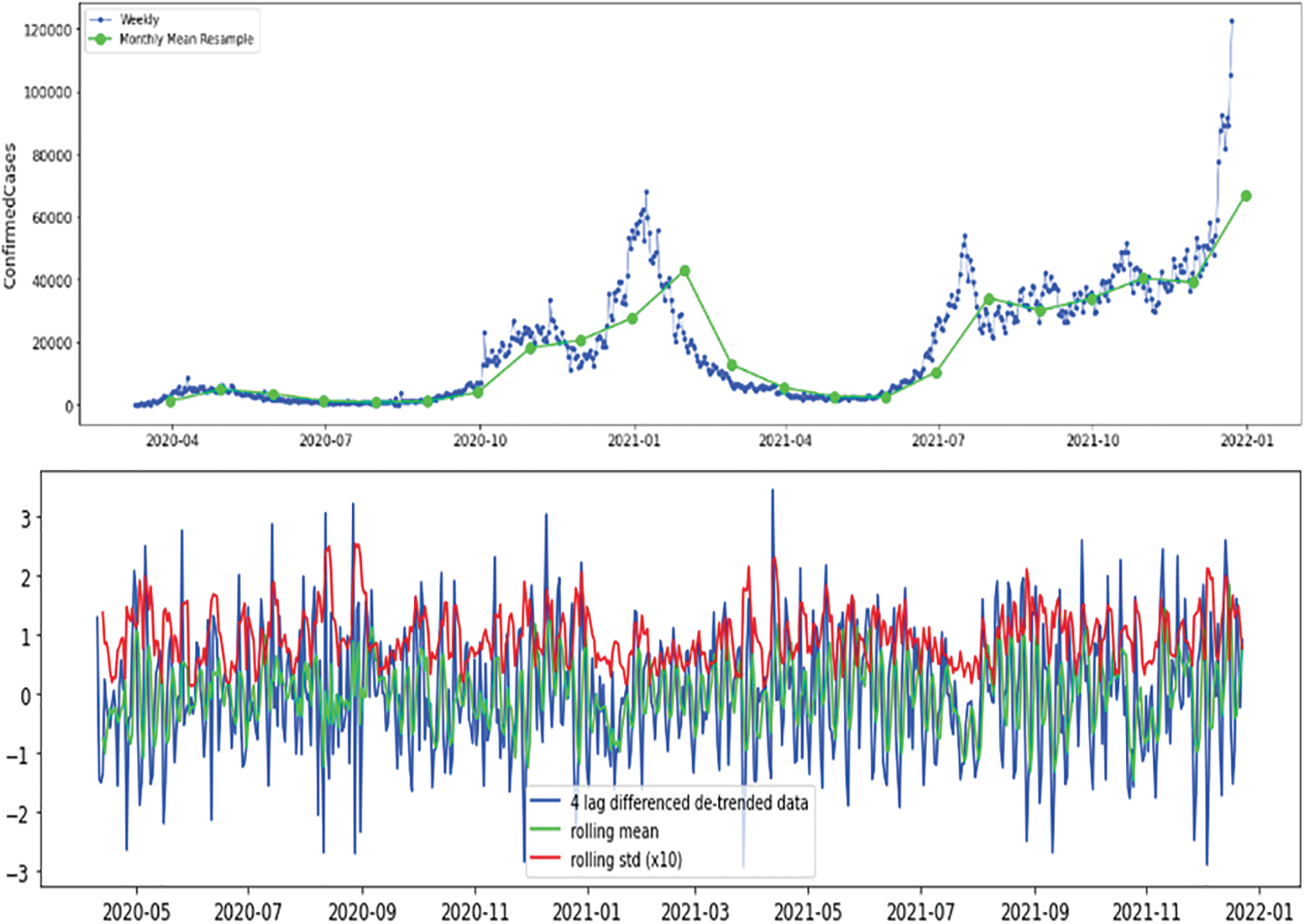Select the green rolling mean legend swatch
Viewport: 1306px width, 924px height.
click(x=545, y=830)
